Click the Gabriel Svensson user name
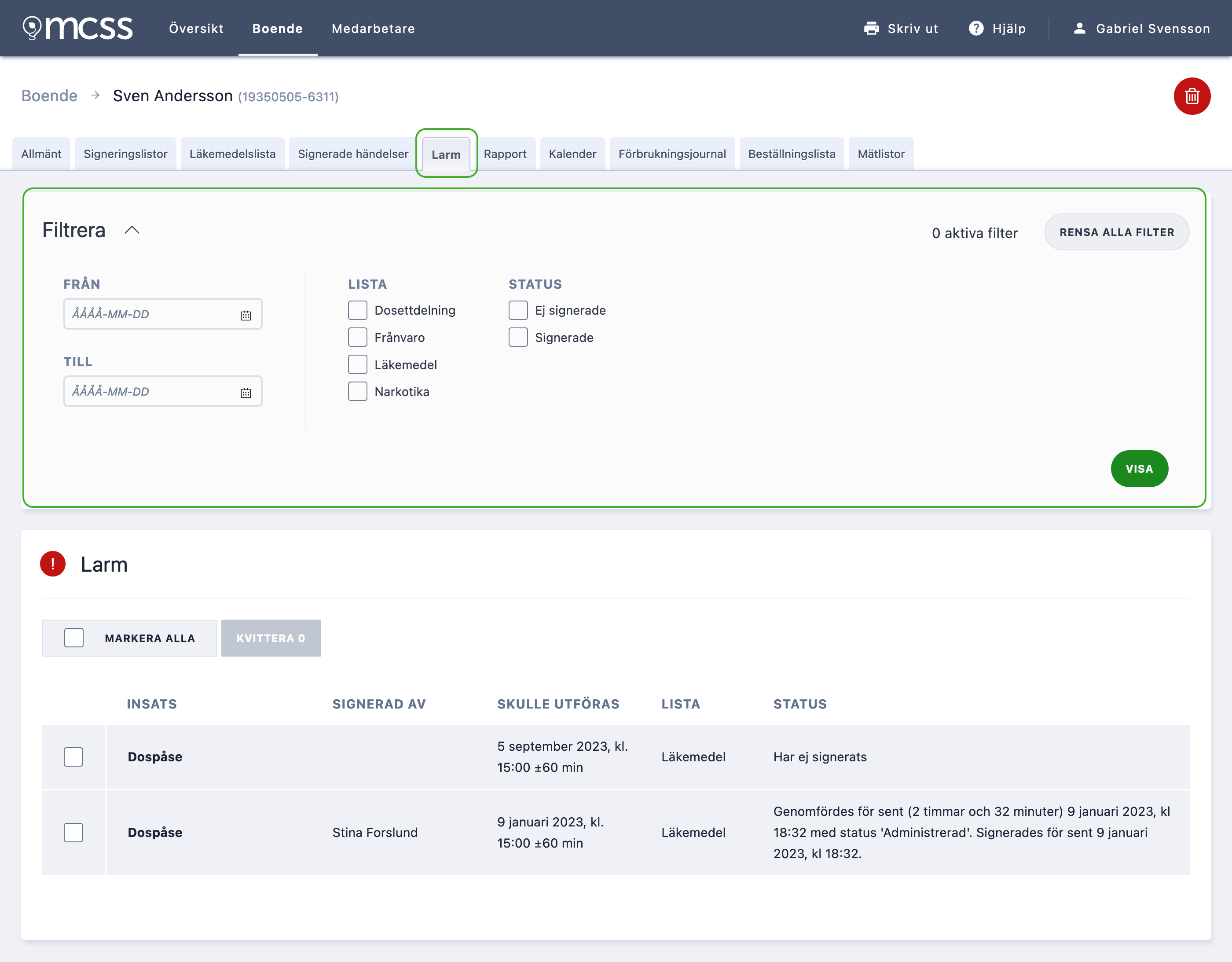This screenshot has width=1232, height=962. click(1153, 28)
